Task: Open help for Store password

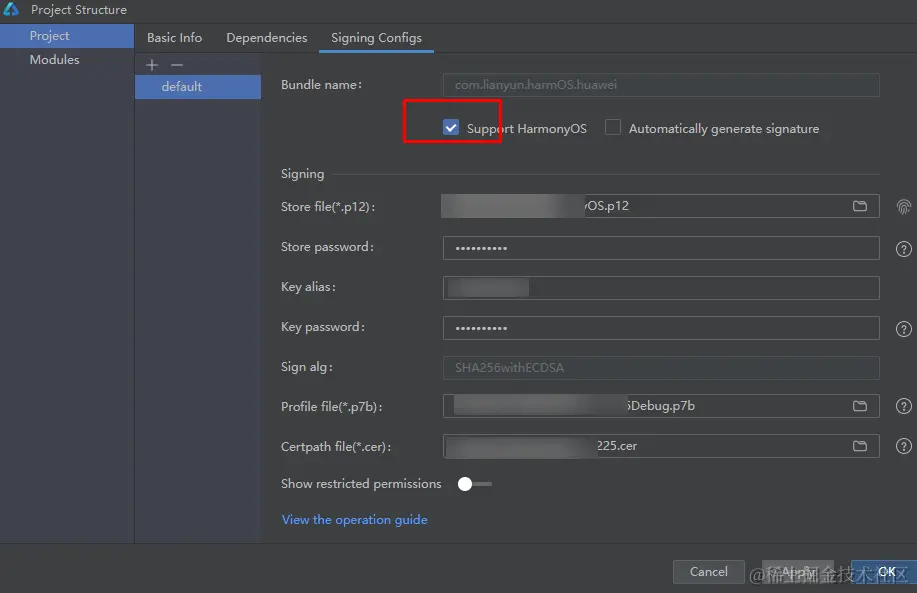Action: pos(904,249)
